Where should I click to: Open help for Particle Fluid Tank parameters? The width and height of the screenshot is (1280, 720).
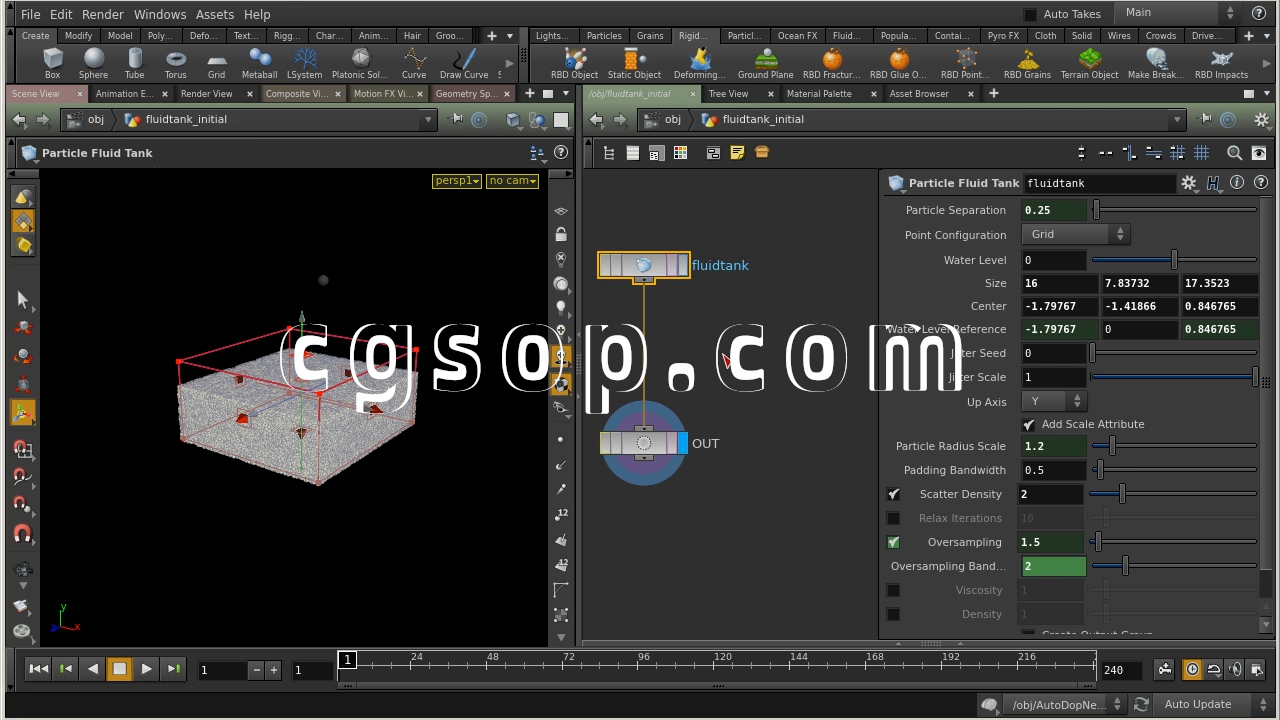[1260, 183]
